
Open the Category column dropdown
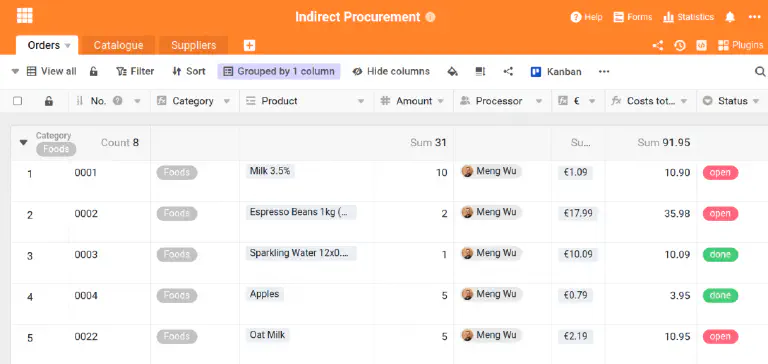point(227,101)
